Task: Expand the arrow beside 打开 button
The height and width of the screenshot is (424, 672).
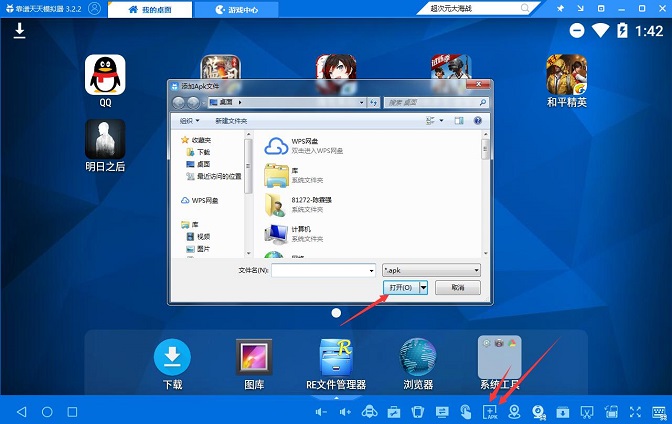Action: click(x=423, y=287)
